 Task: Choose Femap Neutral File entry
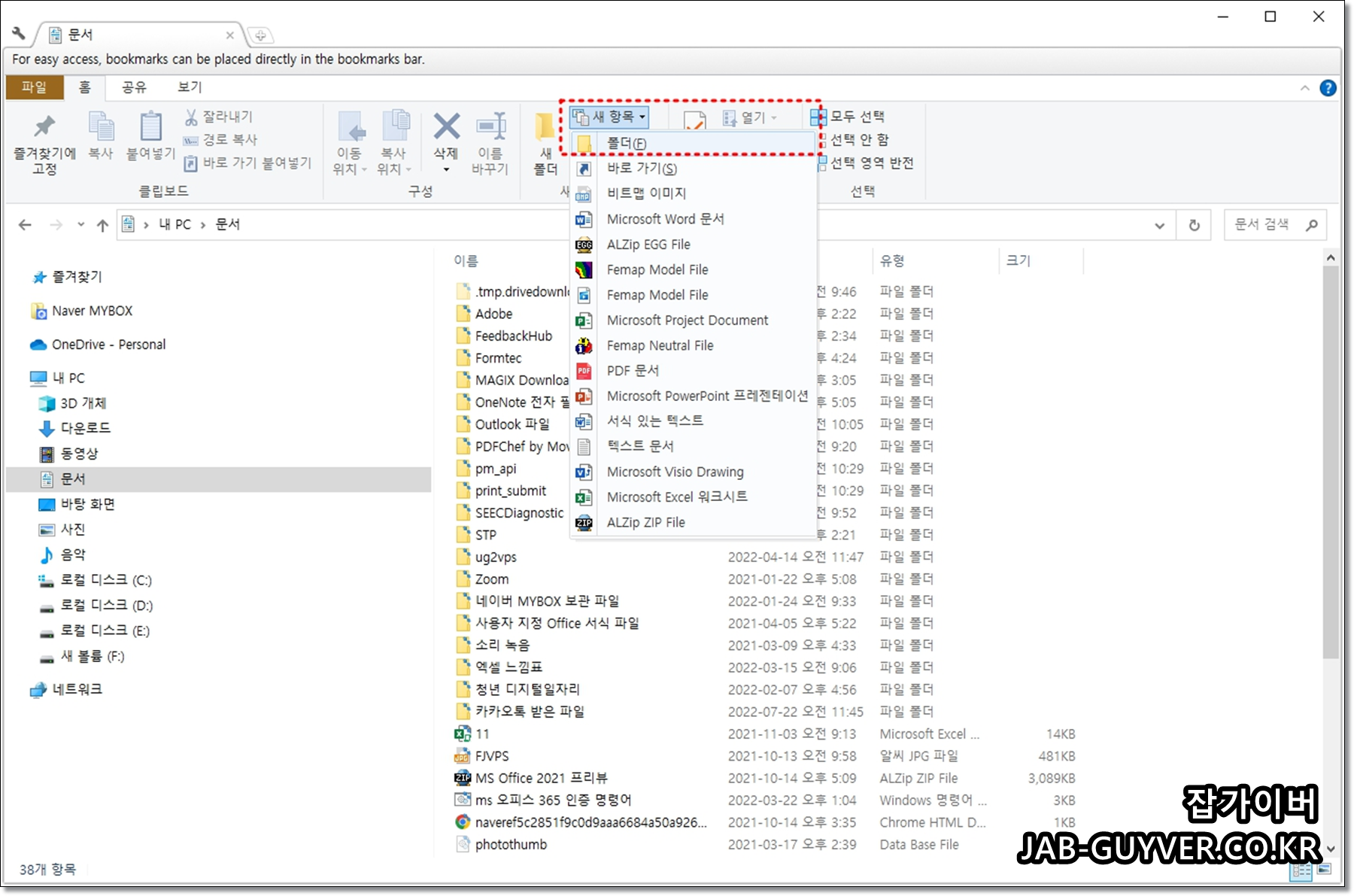[x=693, y=345]
